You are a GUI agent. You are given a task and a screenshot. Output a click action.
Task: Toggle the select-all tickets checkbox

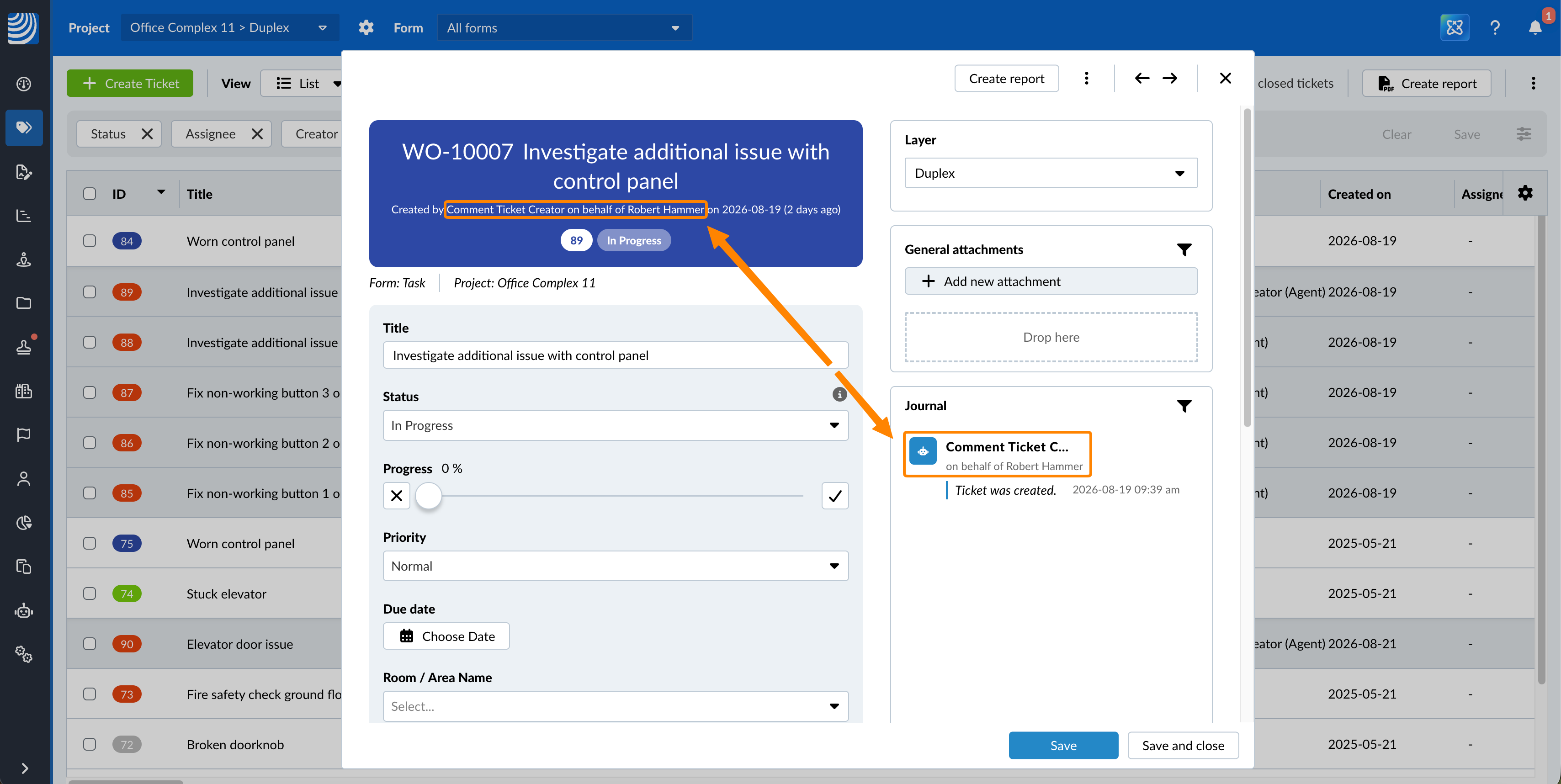[x=90, y=194]
